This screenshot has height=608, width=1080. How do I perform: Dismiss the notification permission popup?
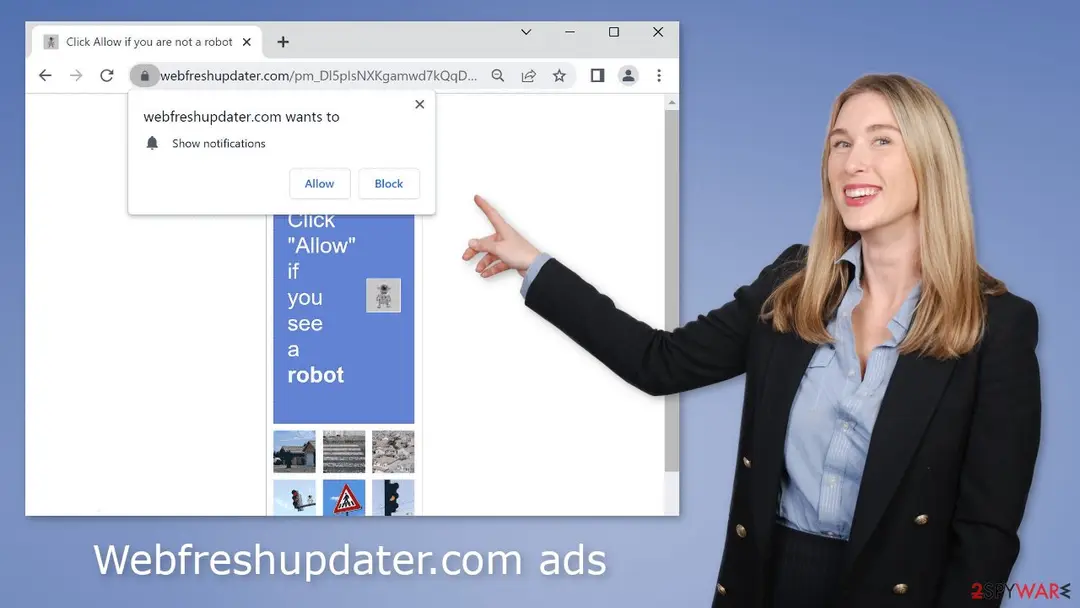point(419,104)
